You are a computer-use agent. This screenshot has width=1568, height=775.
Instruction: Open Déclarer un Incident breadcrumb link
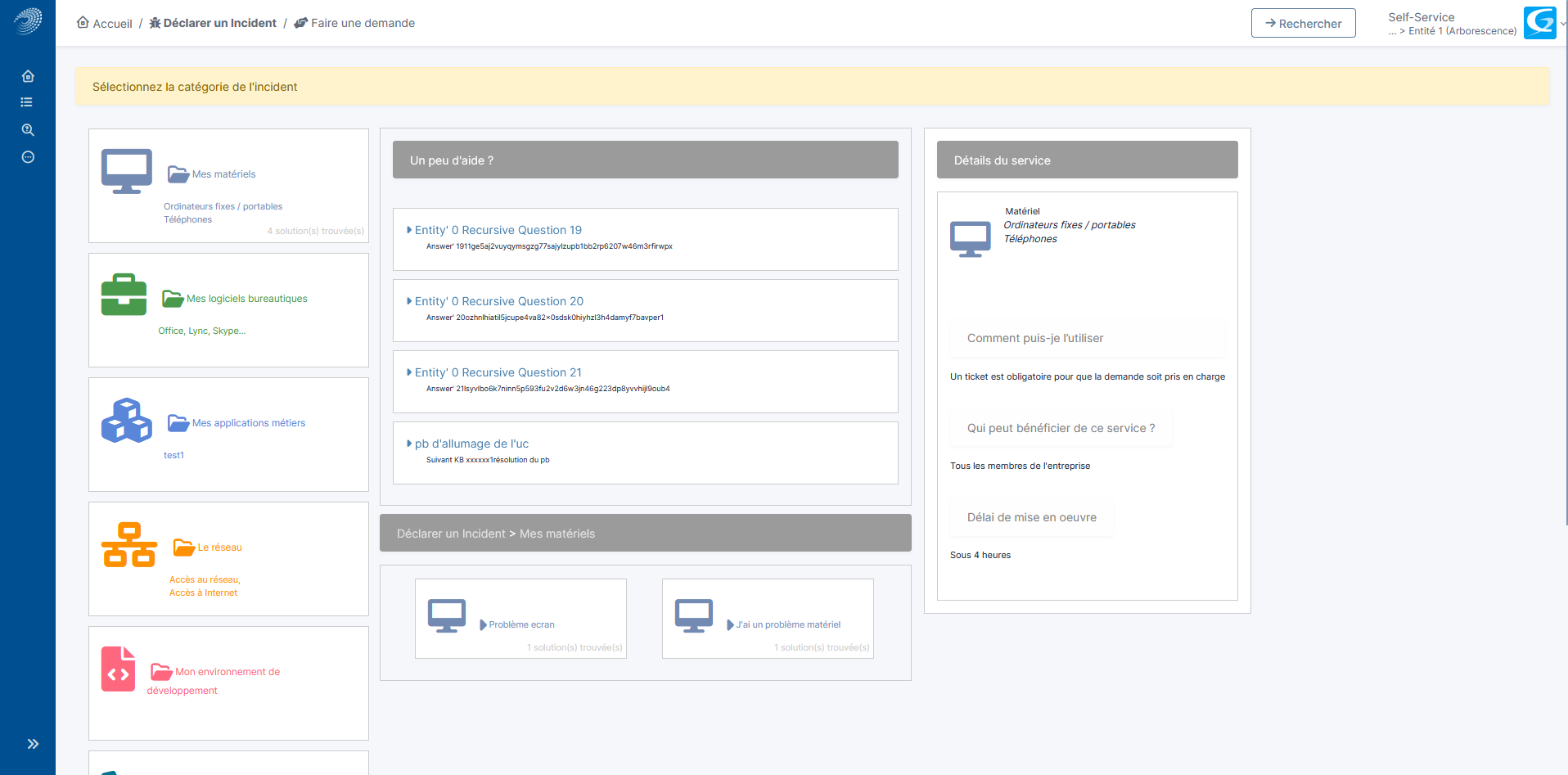point(213,23)
